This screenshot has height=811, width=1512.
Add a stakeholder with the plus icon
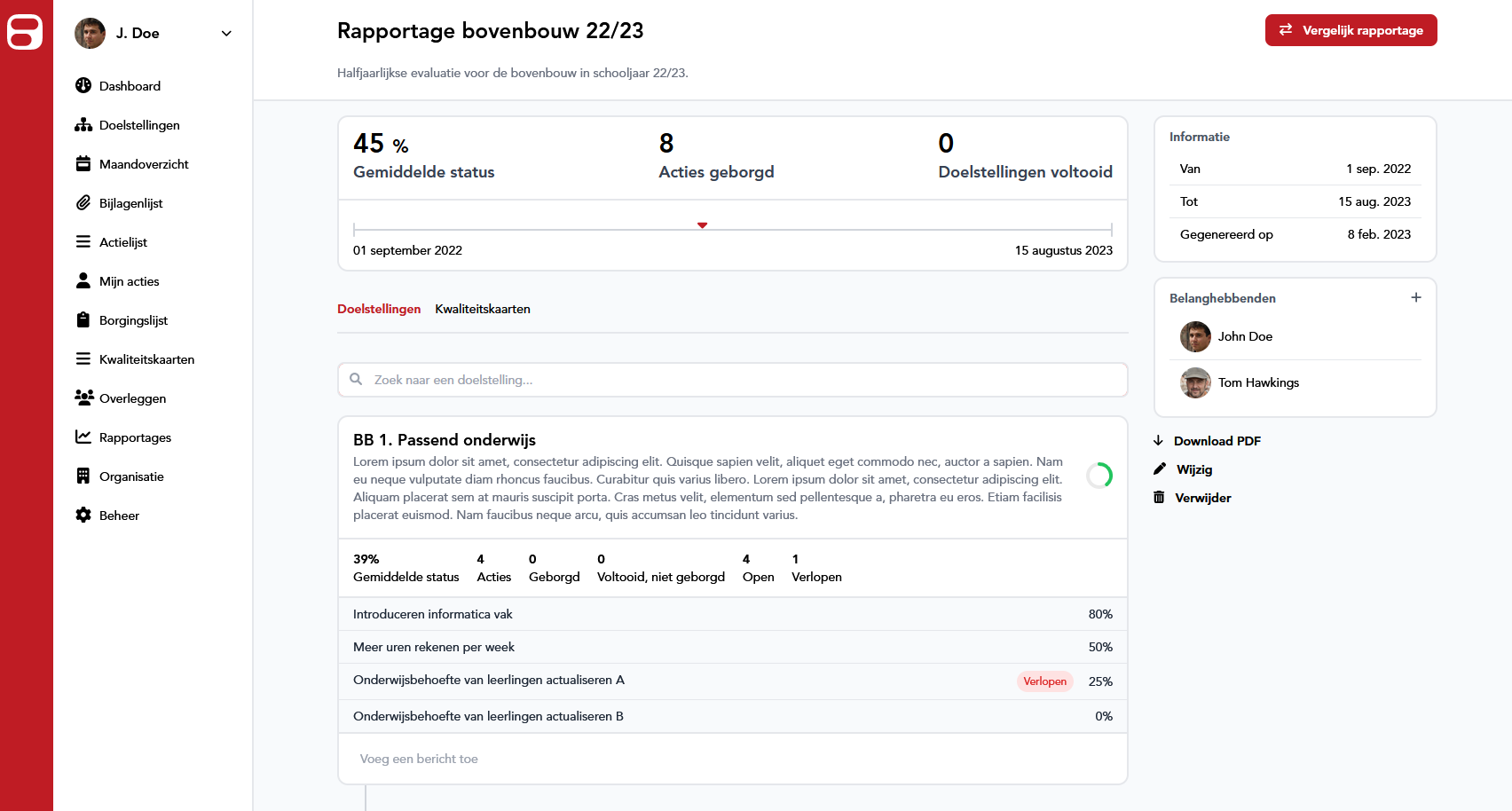pos(1415,298)
